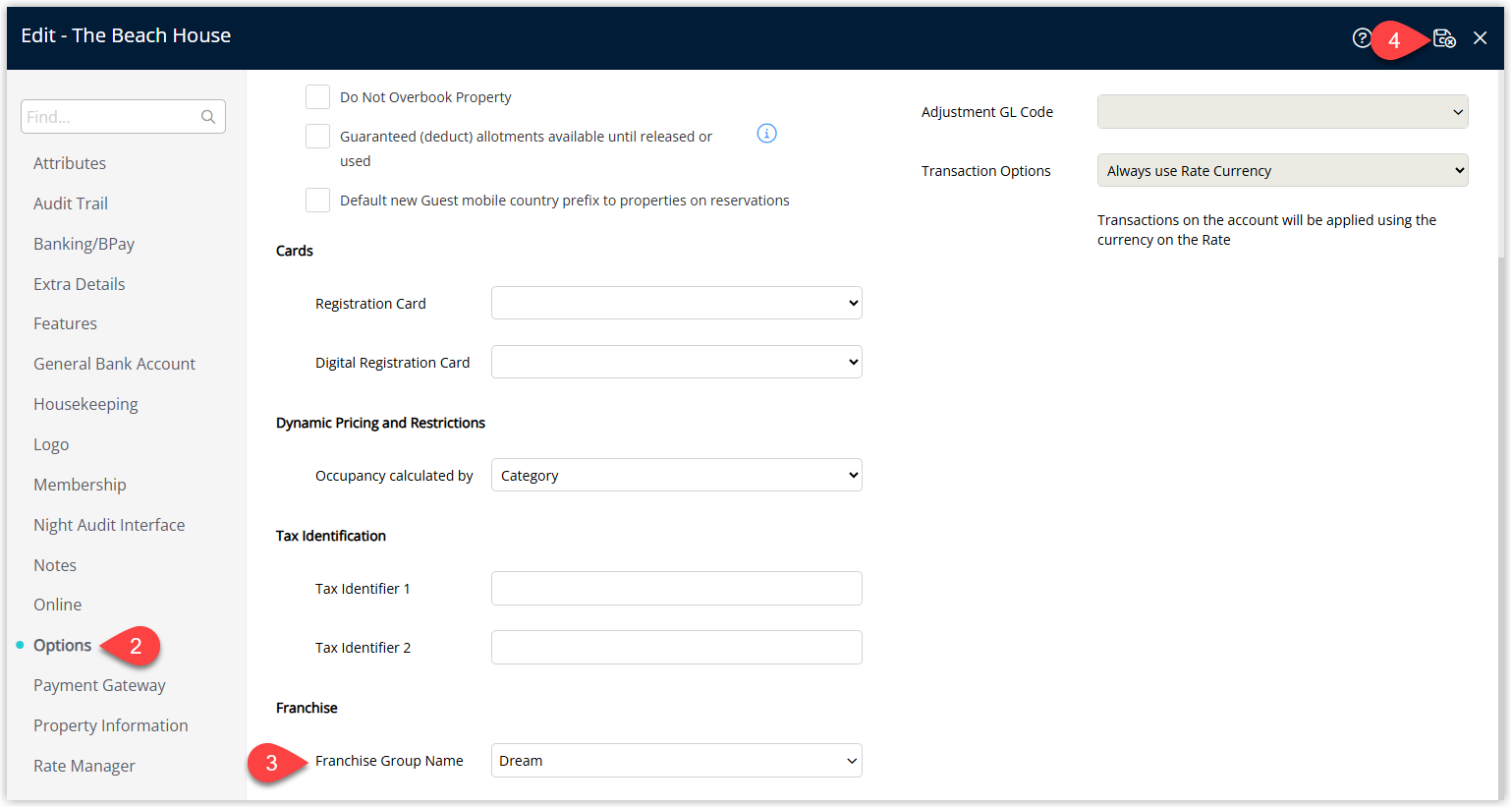
Task: Click the search magnifier icon in Find box
Action: [x=208, y=117]
